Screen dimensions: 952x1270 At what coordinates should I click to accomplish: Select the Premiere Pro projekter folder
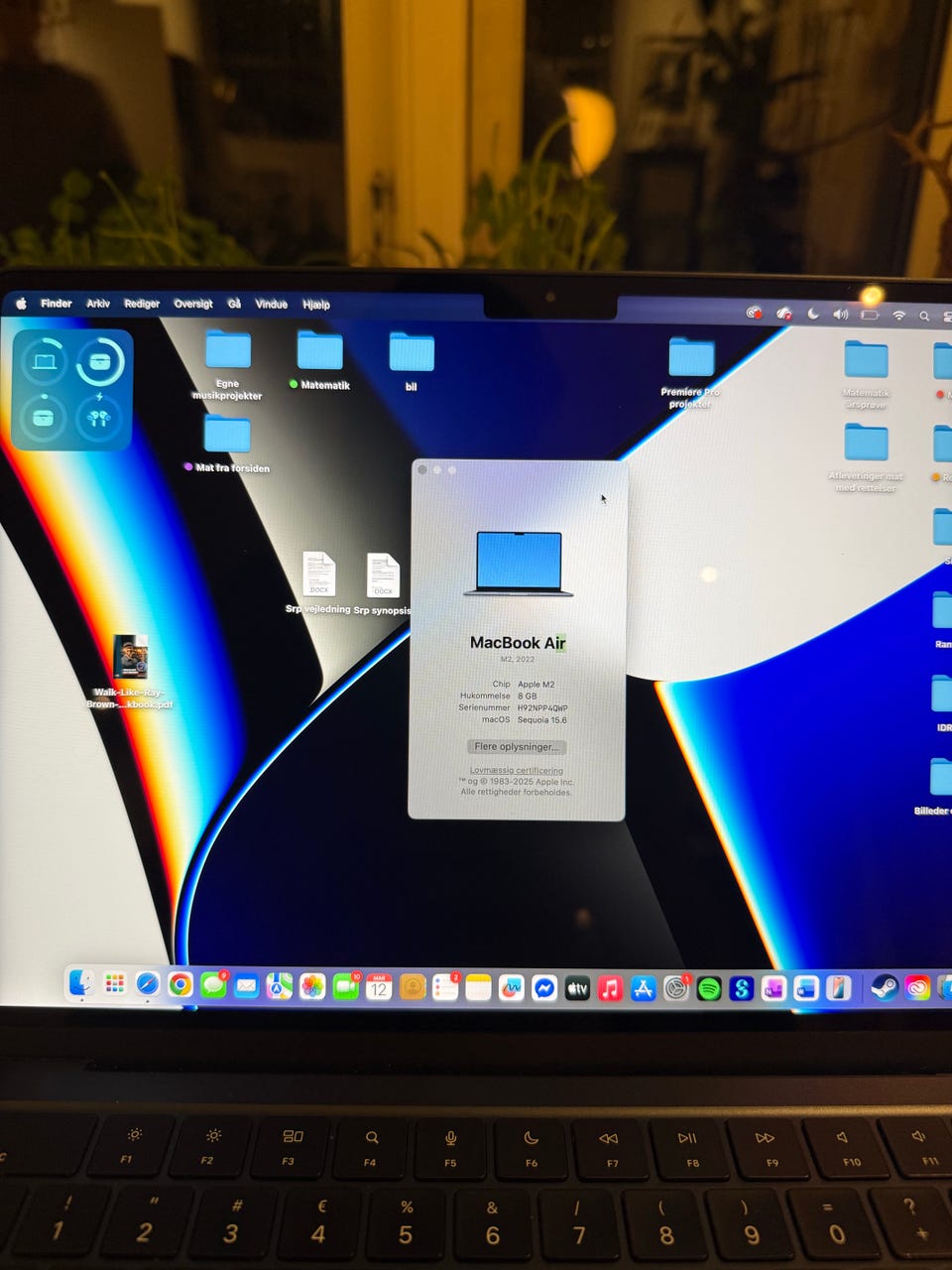(x=691, y=371)
